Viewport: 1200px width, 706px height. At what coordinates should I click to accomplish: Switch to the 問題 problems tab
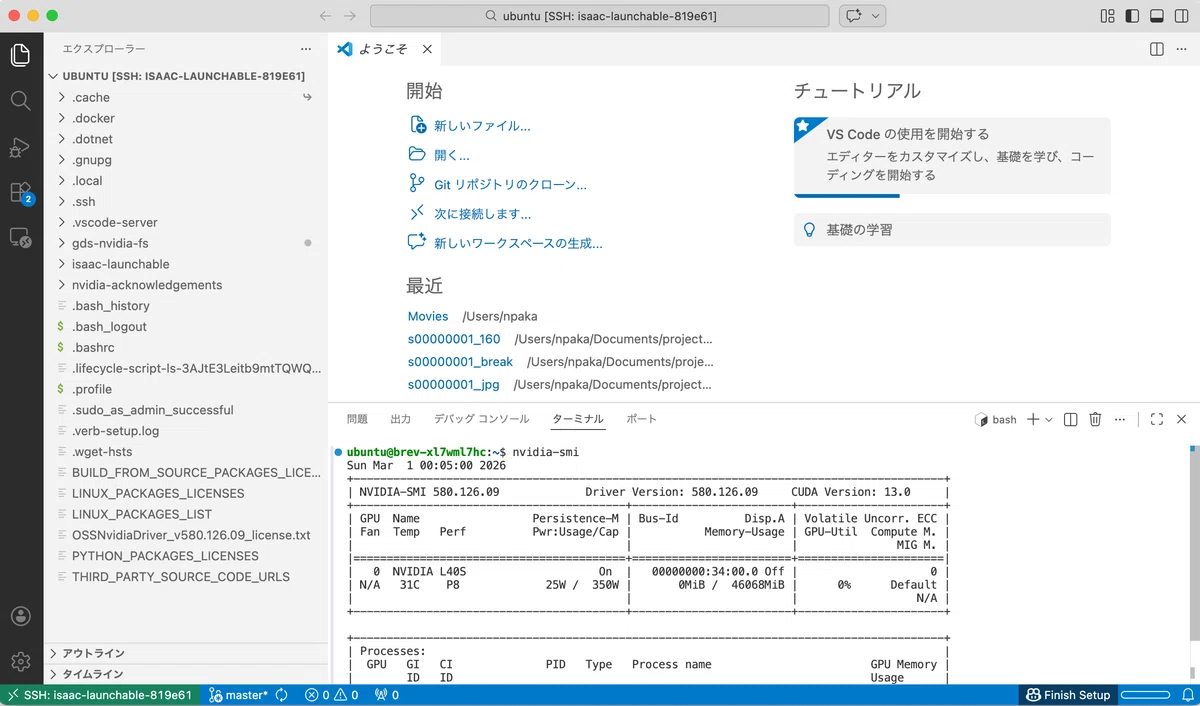click(357, 419)
